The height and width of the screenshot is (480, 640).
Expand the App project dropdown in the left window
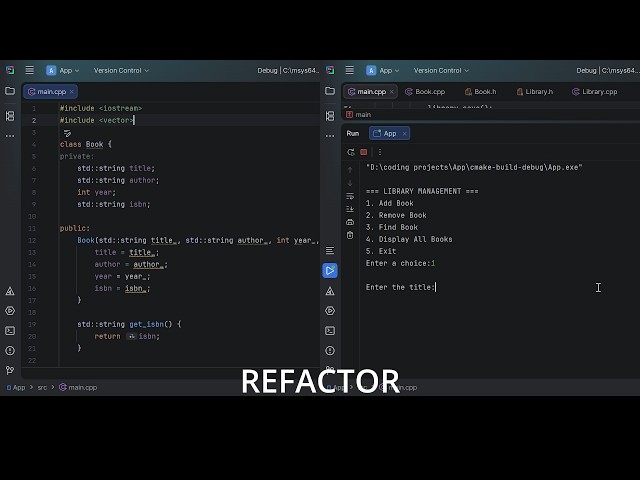pos(62,70)
